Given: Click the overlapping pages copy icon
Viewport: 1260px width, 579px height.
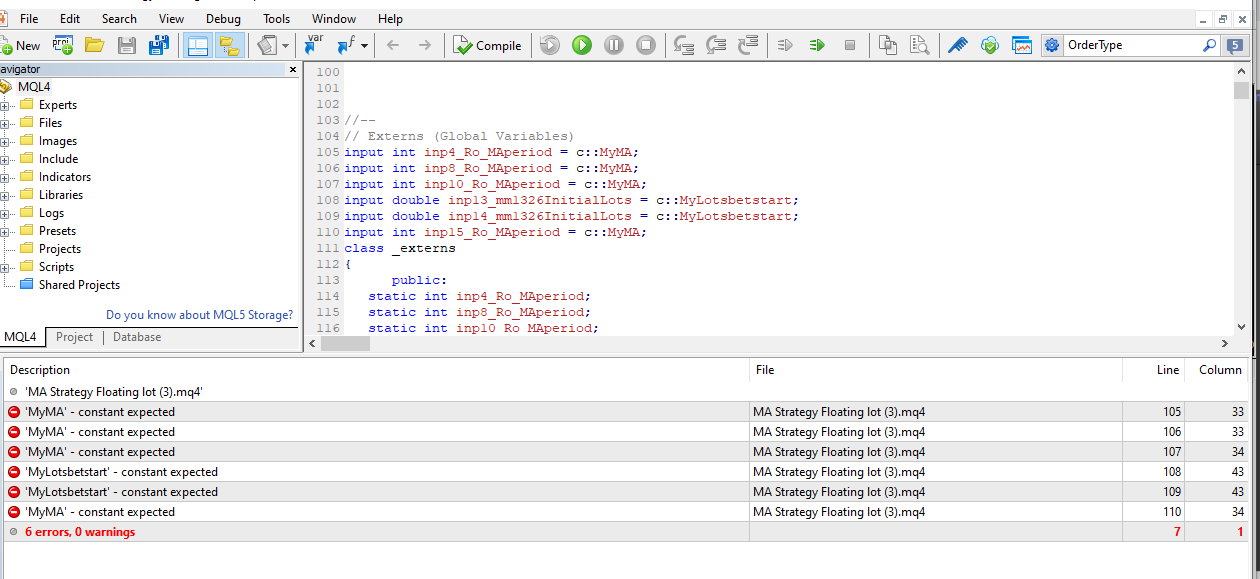Looking at the screenshot, I should 888,45.
